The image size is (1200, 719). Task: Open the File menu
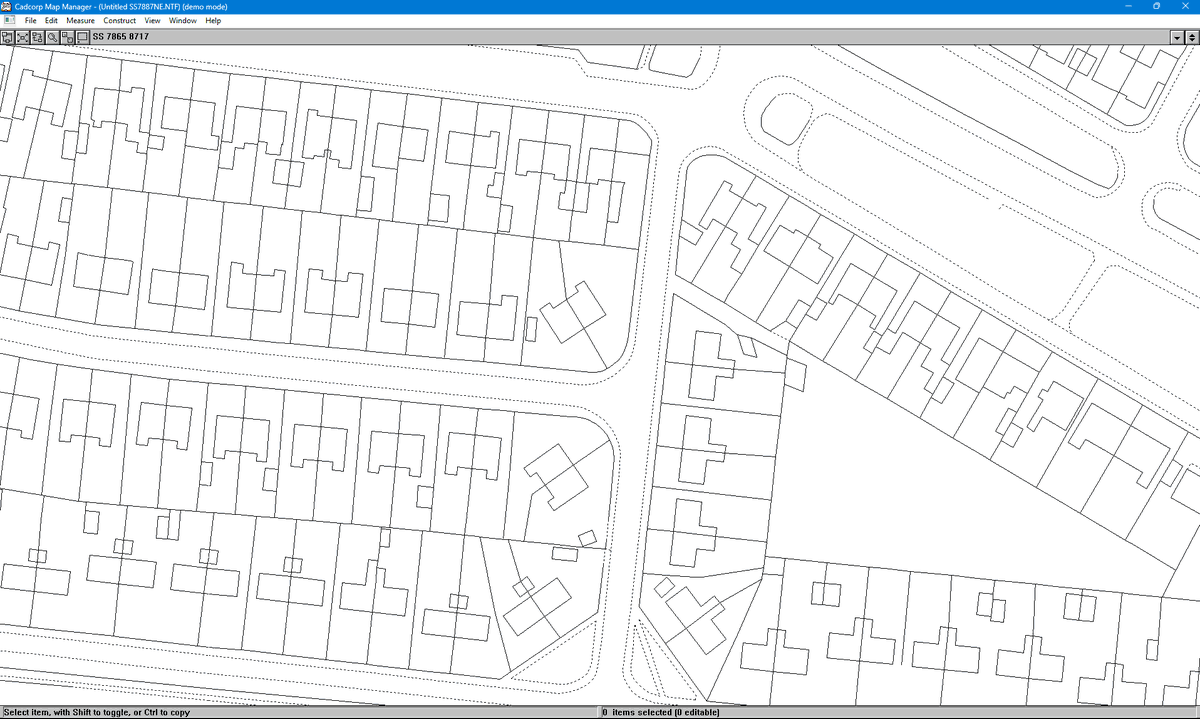coord(30,20)
